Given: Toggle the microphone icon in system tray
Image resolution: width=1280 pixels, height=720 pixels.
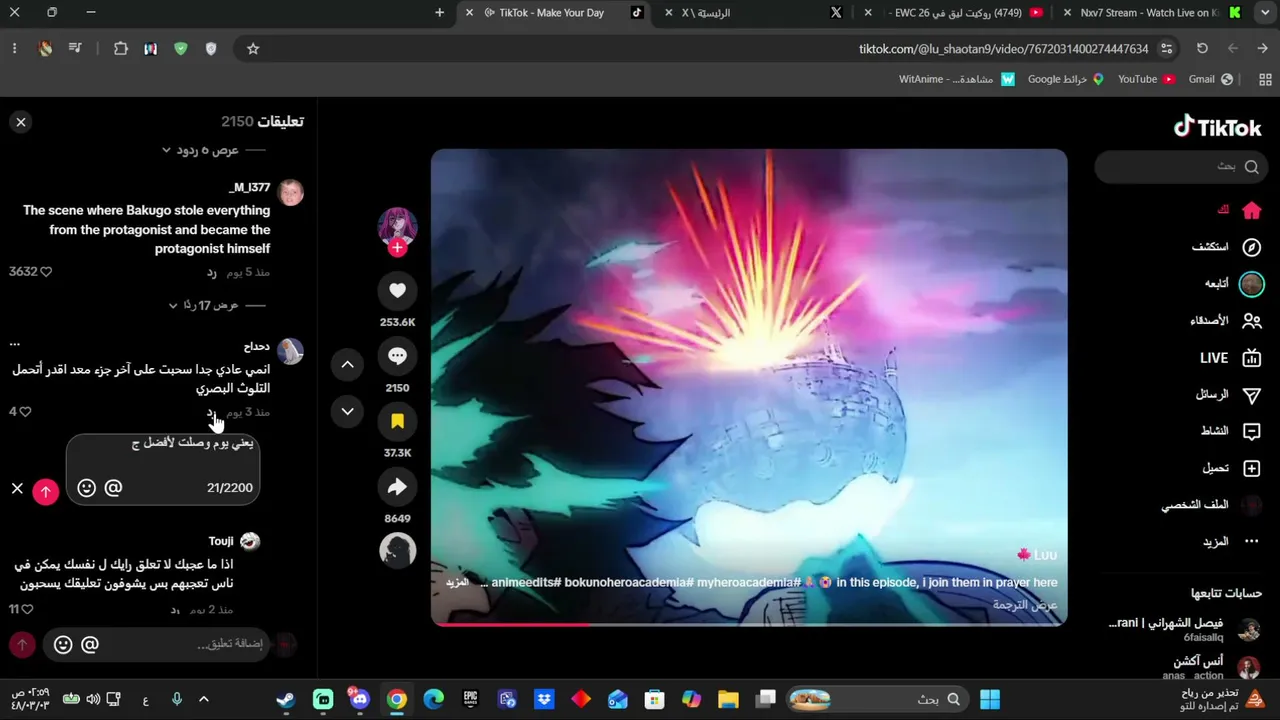Looking at the screenshot, I should (x=177, y=699).
